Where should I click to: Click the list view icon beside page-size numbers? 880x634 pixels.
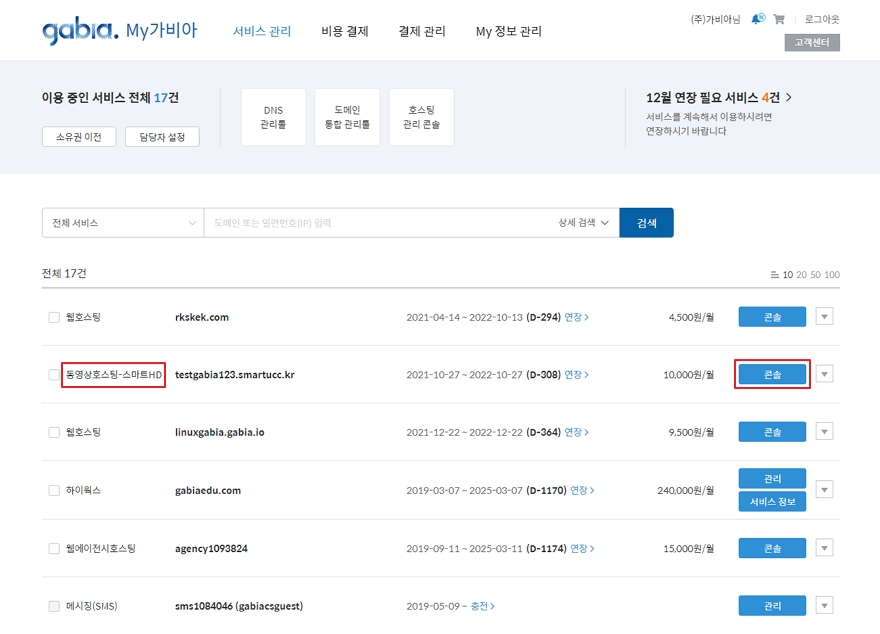(x=774, y=275)
